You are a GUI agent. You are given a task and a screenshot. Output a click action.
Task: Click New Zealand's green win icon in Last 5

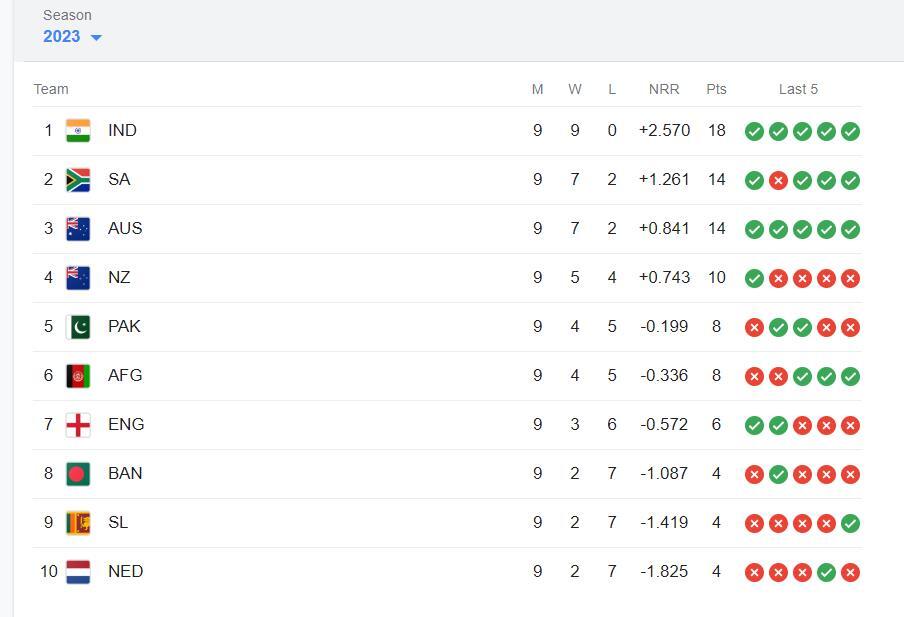[754, 279]
